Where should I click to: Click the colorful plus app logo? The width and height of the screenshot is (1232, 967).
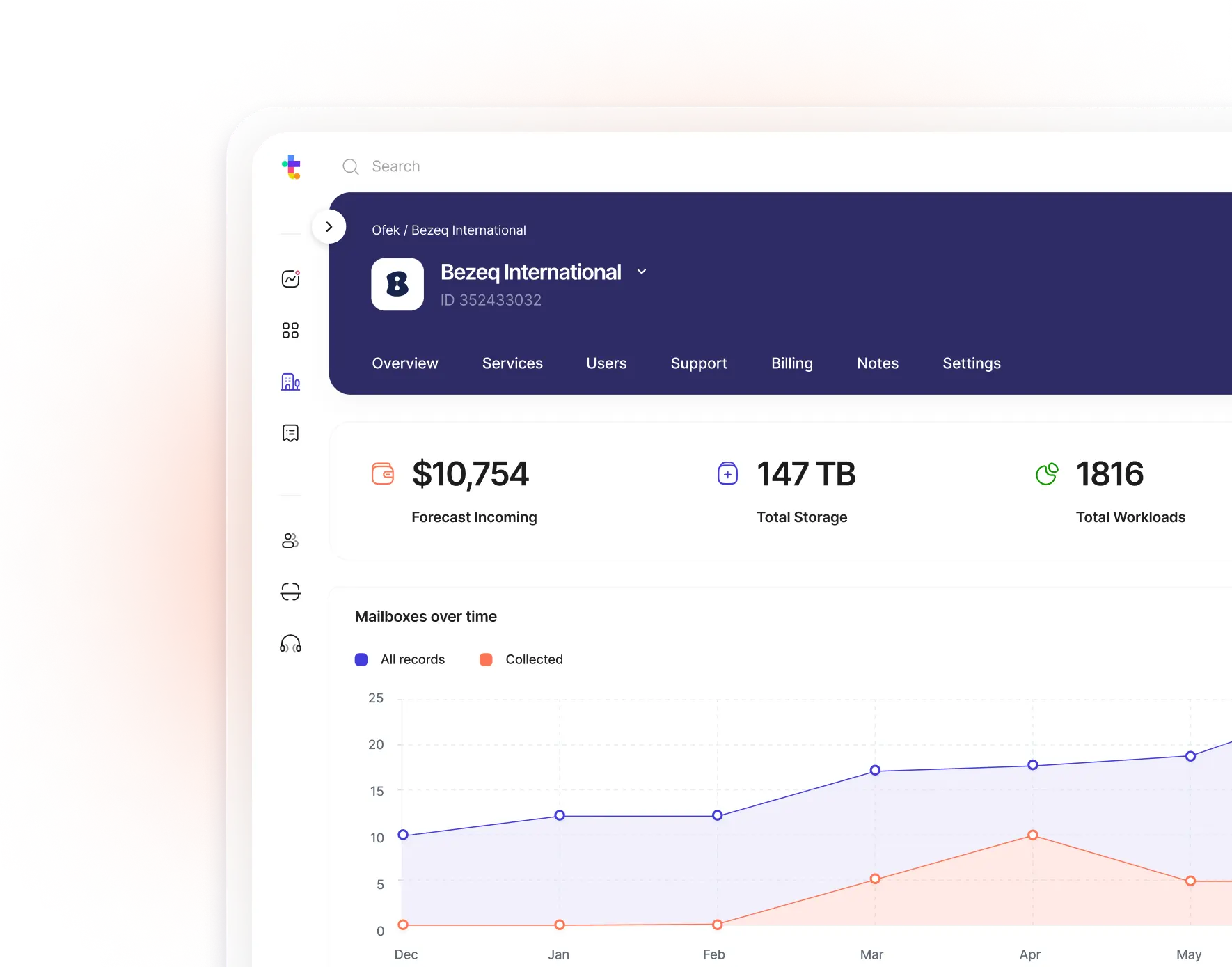coord(292,166)
